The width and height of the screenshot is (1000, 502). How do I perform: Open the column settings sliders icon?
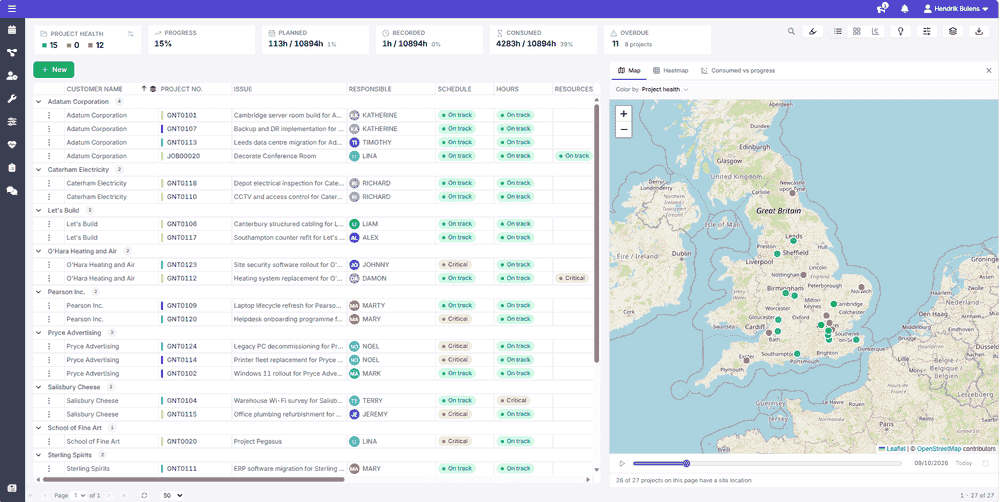pyautogui.click(x=927, y=31)
